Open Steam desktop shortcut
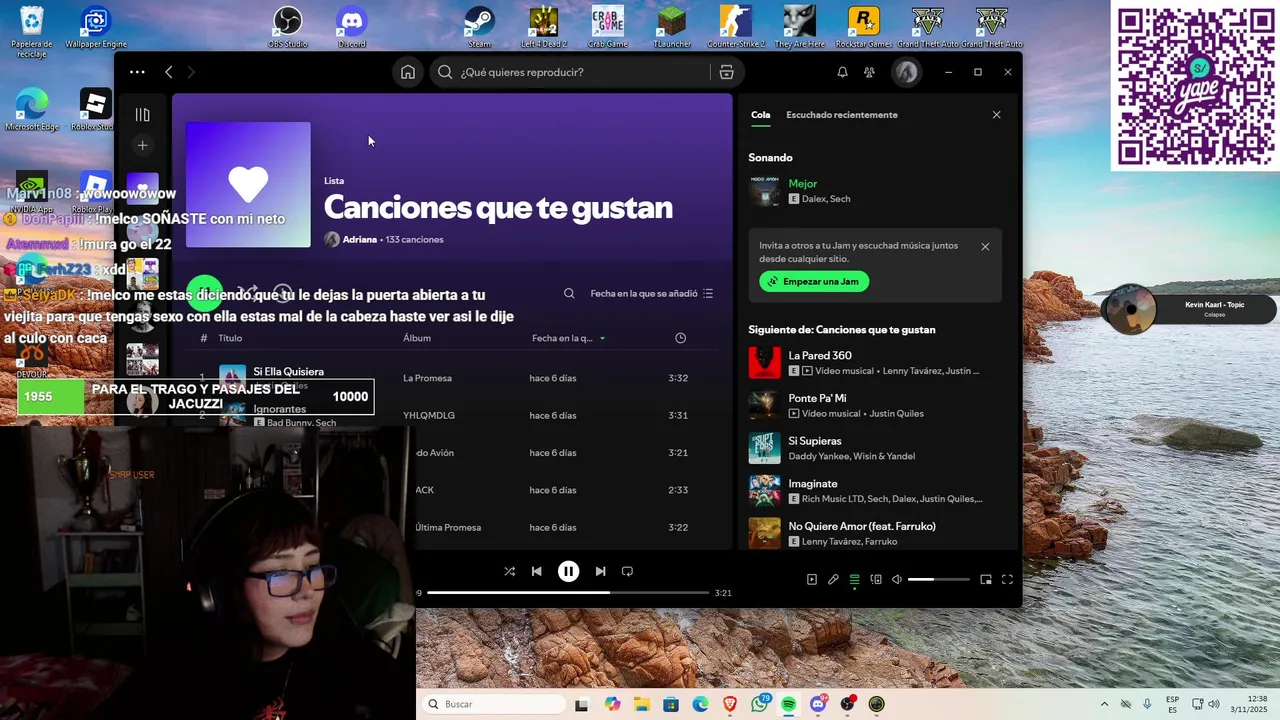The width and height of the screenshot is (1280, 720). click(479, 27)
